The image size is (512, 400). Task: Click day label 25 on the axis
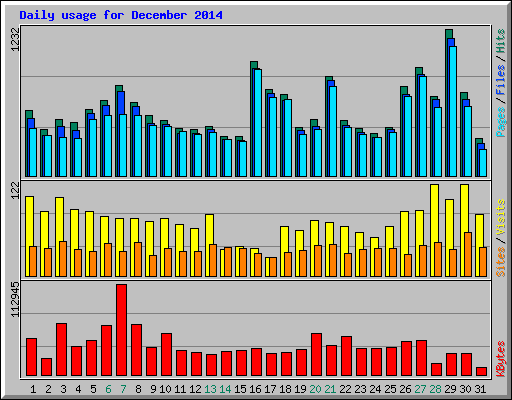[390, 389]
